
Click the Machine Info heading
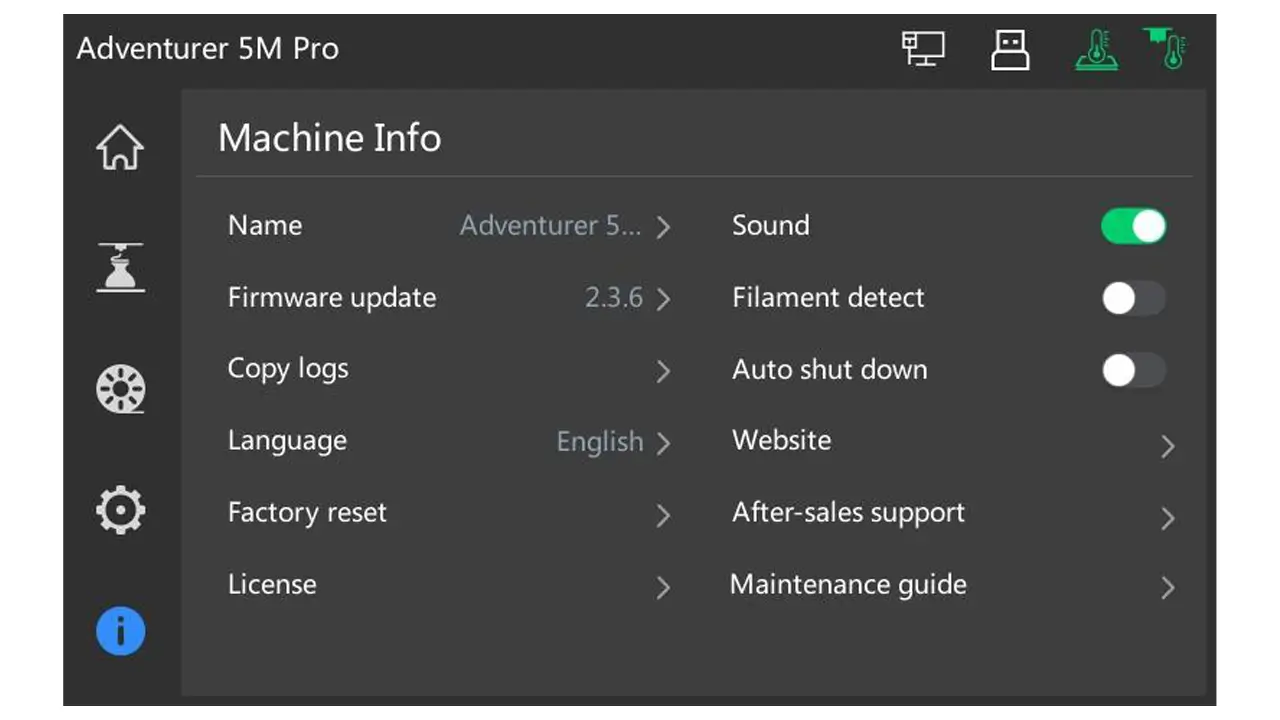(330, 138)
